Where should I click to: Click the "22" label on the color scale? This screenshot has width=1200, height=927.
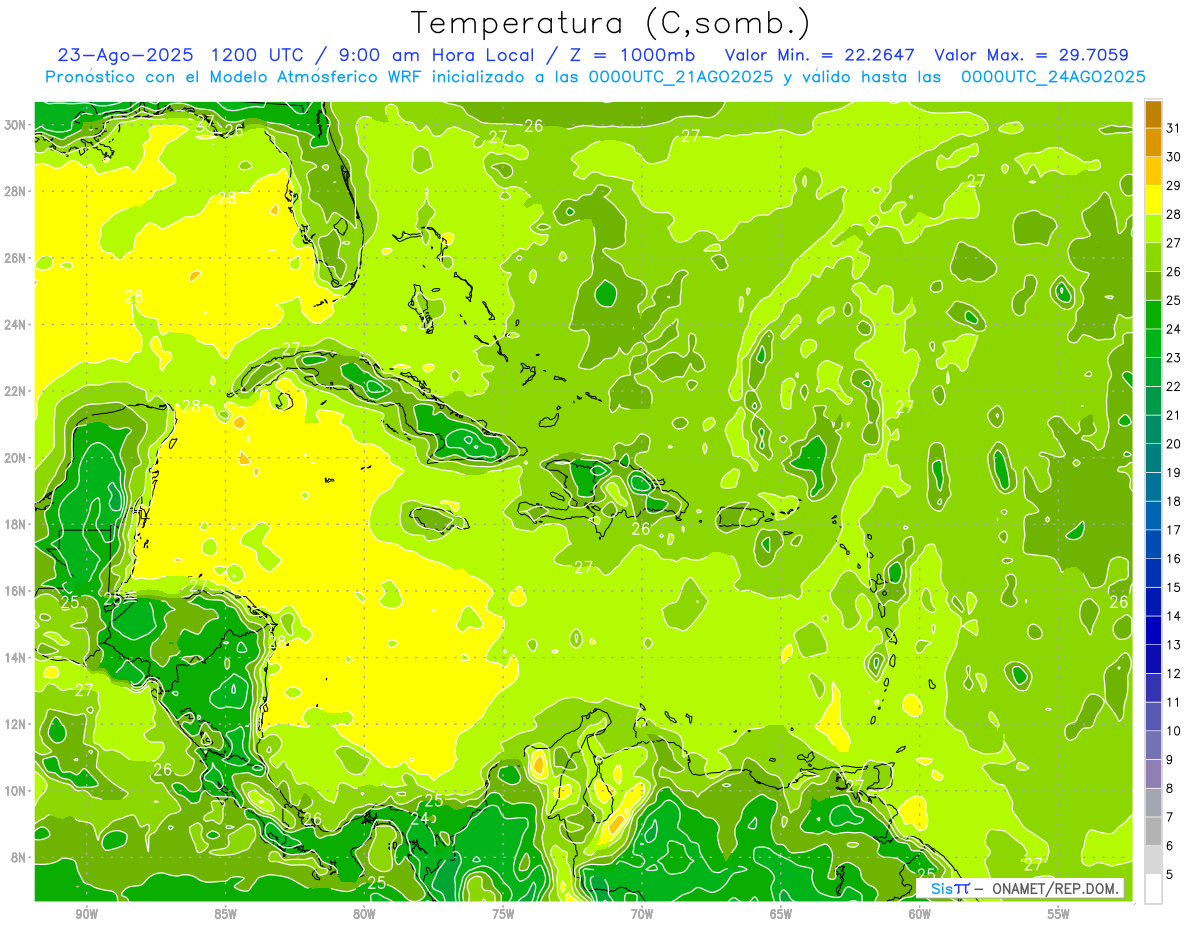click(x=1174, y=386)
